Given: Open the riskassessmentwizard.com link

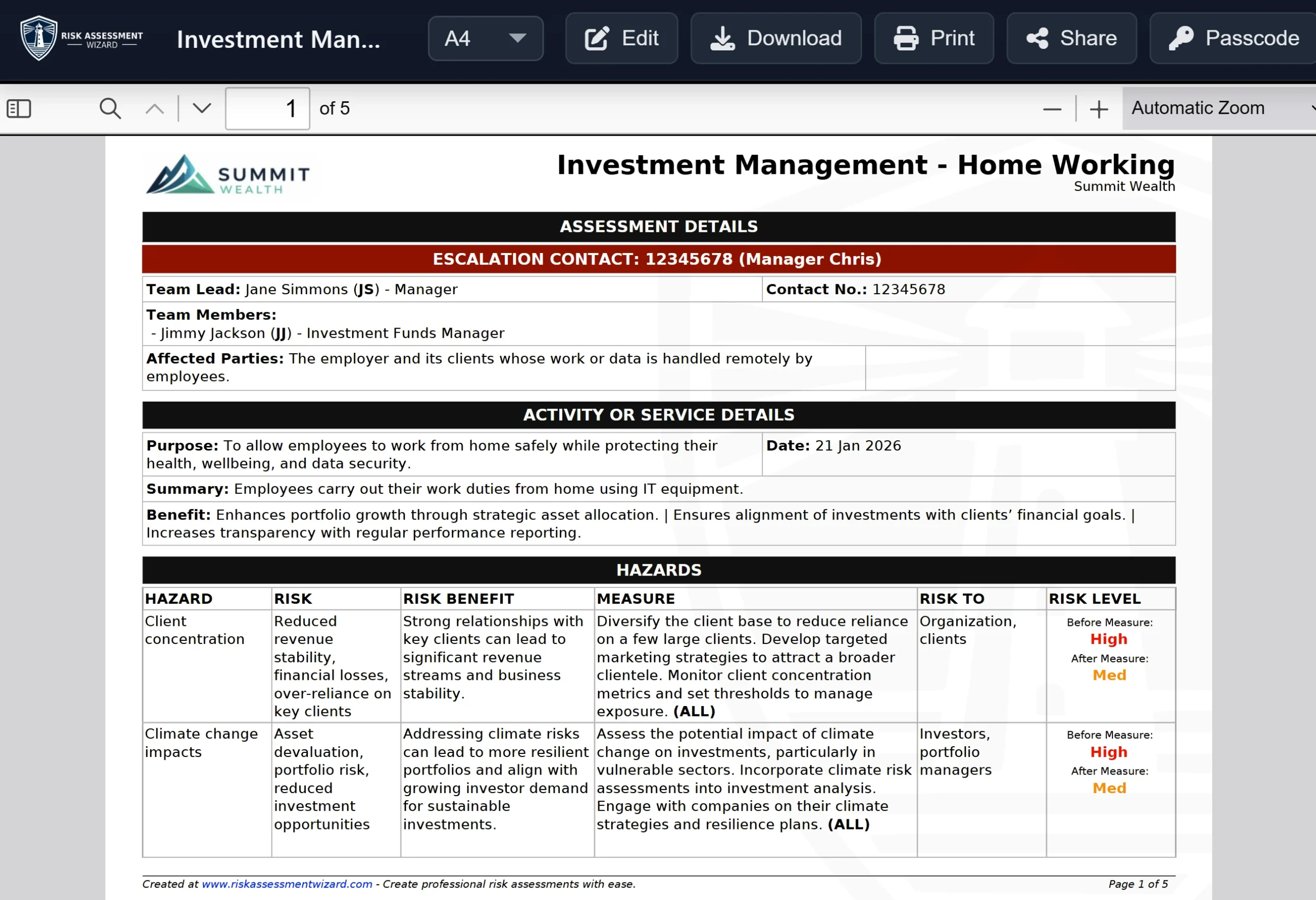Looking at the screenshot, I should 286,884.
